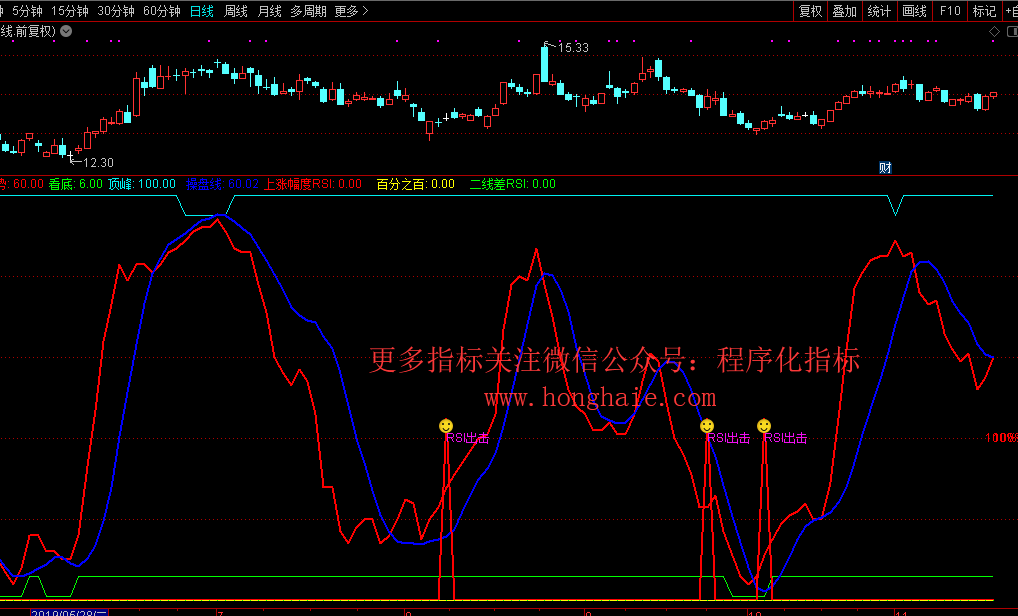Open the 画线 drawing tool
The width and height of the screenshot is (1018, 616).
point(914,11)
